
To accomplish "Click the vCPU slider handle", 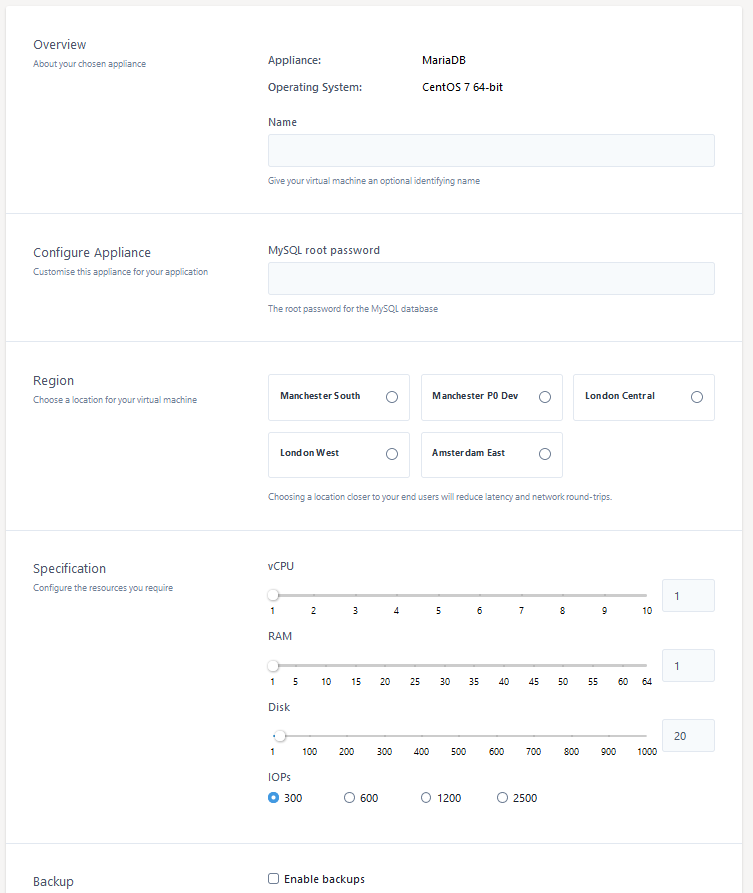I will [x=272, y=594].
